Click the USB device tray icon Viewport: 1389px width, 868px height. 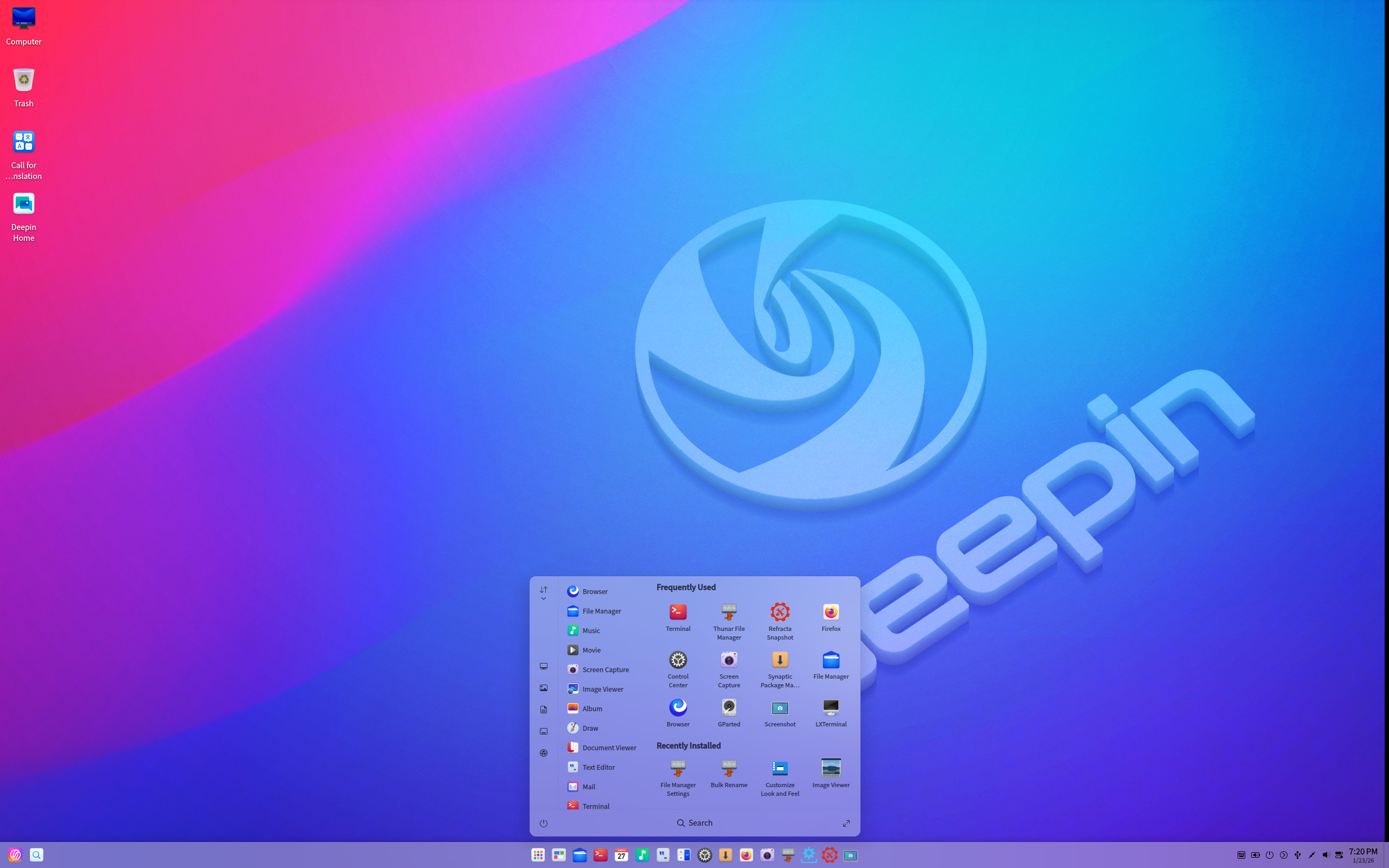(x=1297, y=855)
